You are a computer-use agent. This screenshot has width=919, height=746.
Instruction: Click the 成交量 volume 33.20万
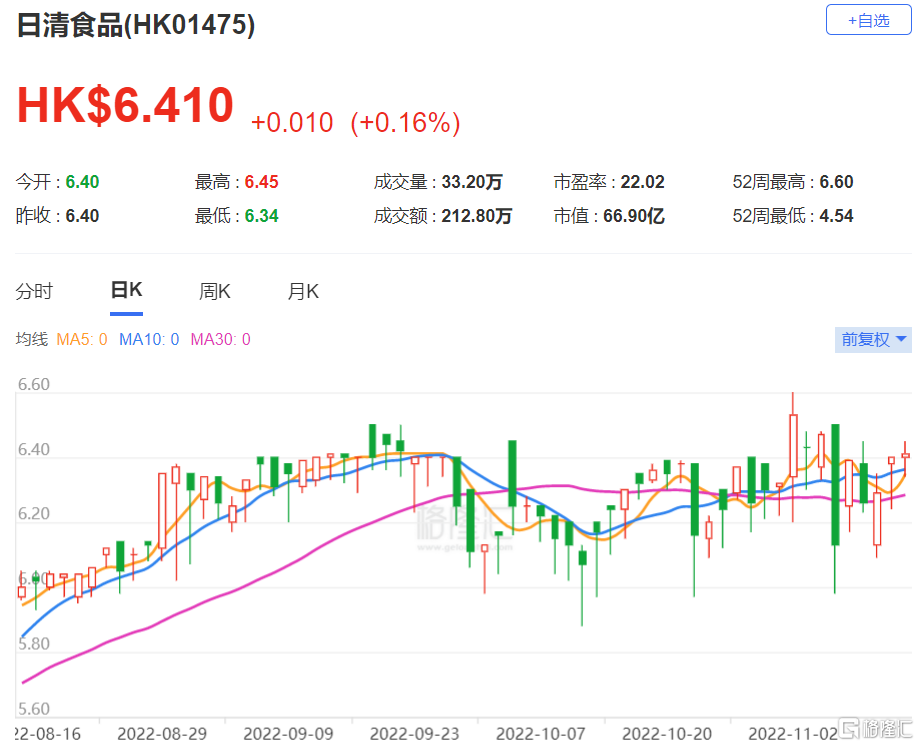click(472, 182)
